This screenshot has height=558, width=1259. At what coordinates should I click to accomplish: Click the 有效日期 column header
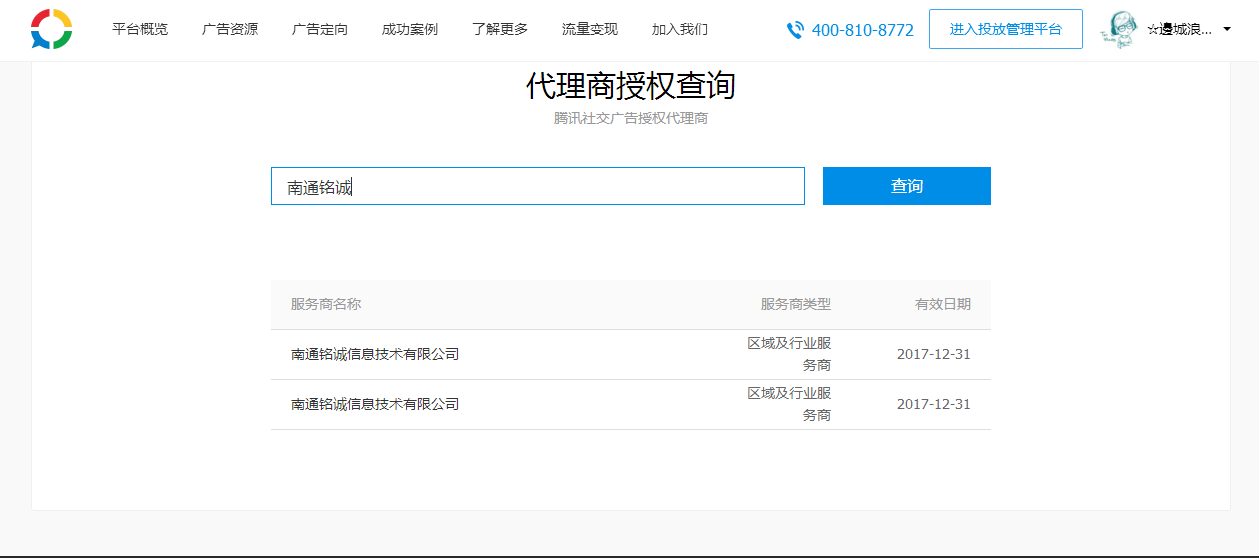click(x=943, y=304)
